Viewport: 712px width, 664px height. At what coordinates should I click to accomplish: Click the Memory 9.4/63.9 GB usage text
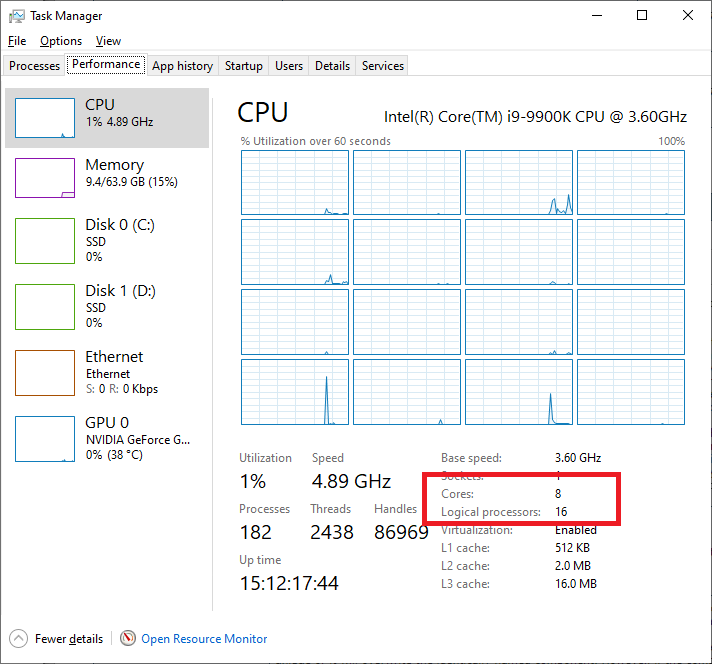[132, 182]
